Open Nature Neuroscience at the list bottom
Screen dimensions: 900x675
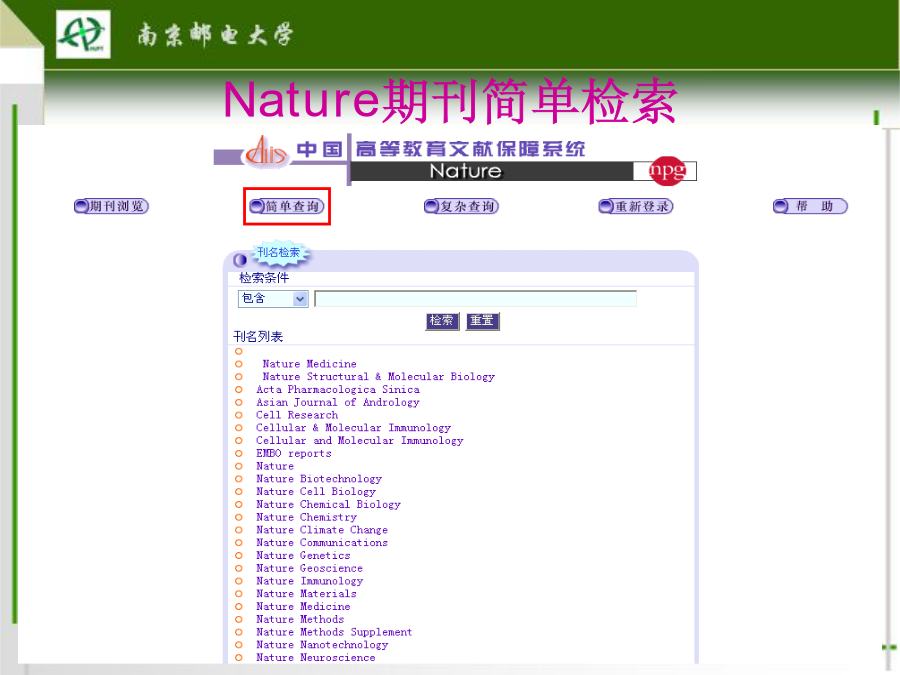316,658
